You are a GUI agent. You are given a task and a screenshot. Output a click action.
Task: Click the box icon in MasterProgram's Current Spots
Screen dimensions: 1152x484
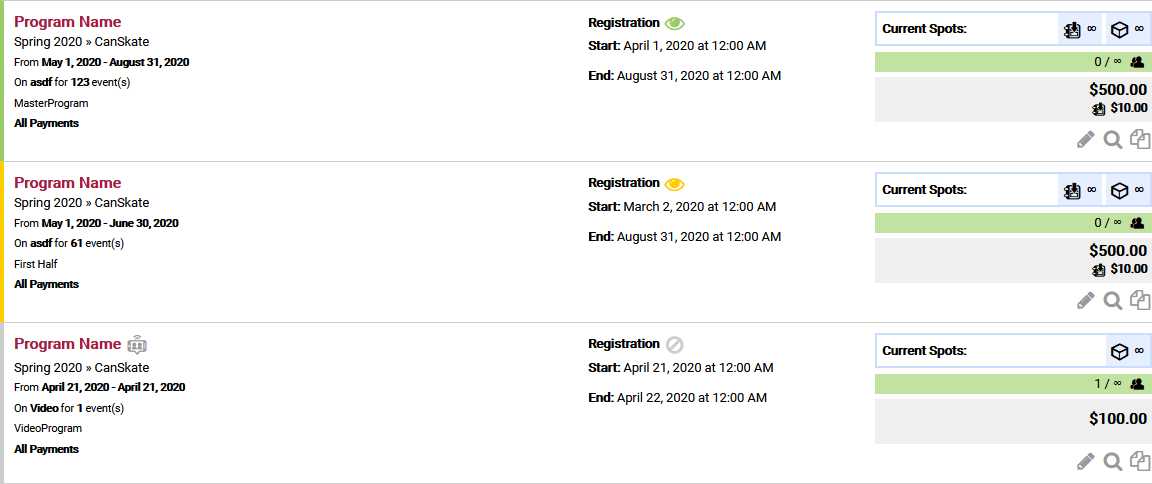1120,29
